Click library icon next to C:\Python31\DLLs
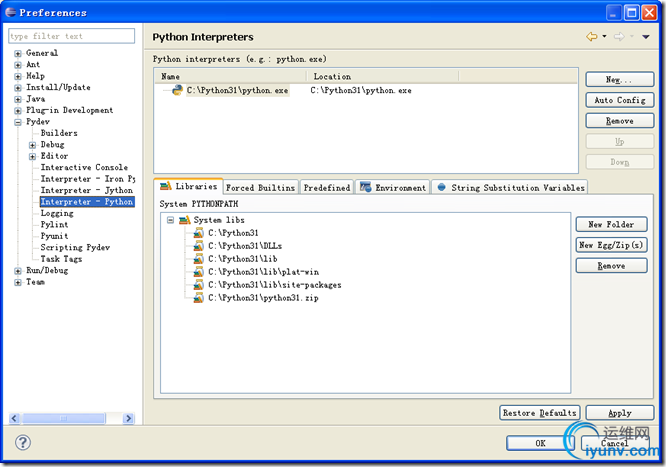 pyautogui.click(x=198, y=246)
